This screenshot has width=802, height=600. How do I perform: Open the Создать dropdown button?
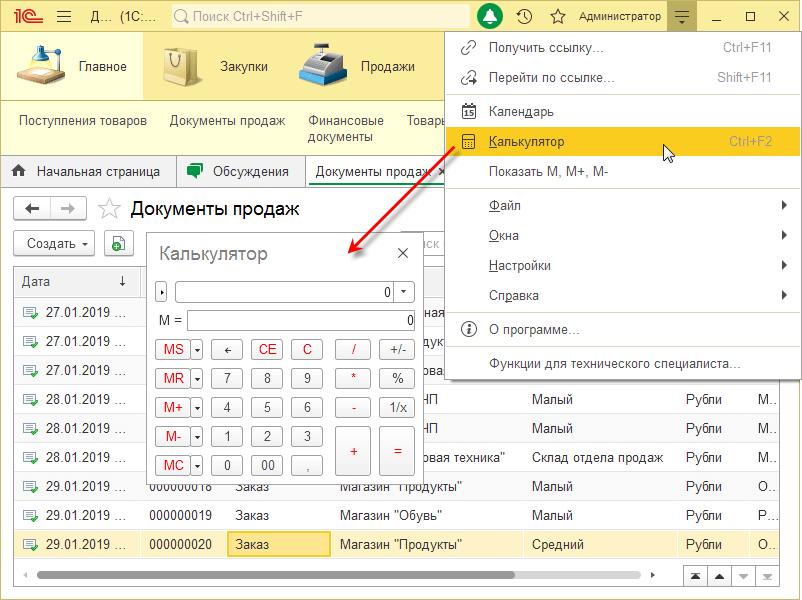(54, 243)
